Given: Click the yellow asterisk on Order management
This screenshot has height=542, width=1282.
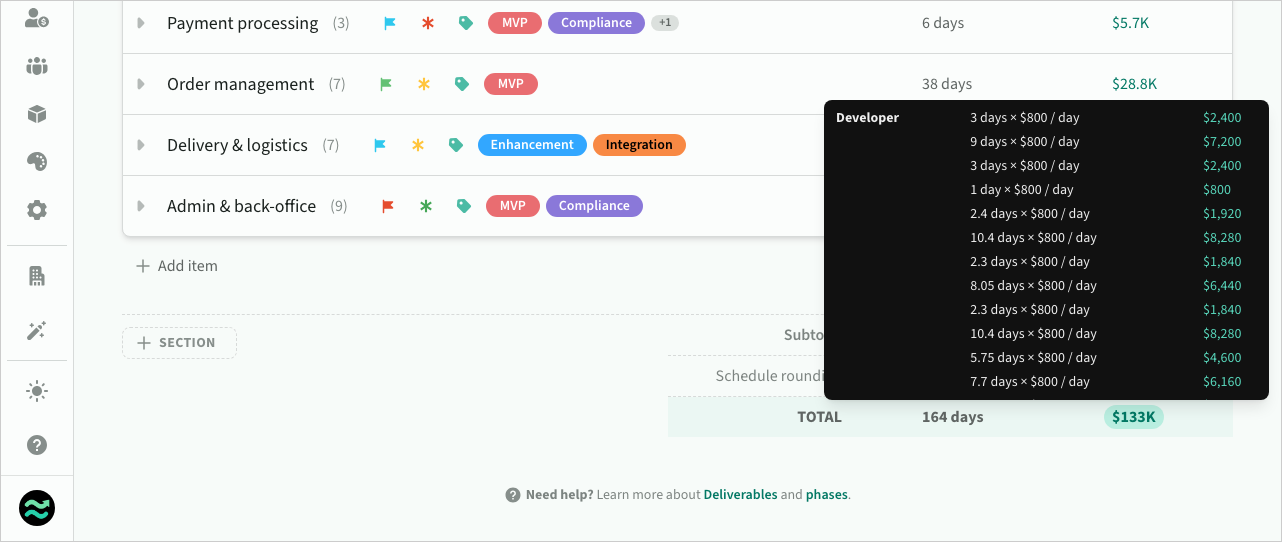Looking at the screenshot, I should (424, 85).
